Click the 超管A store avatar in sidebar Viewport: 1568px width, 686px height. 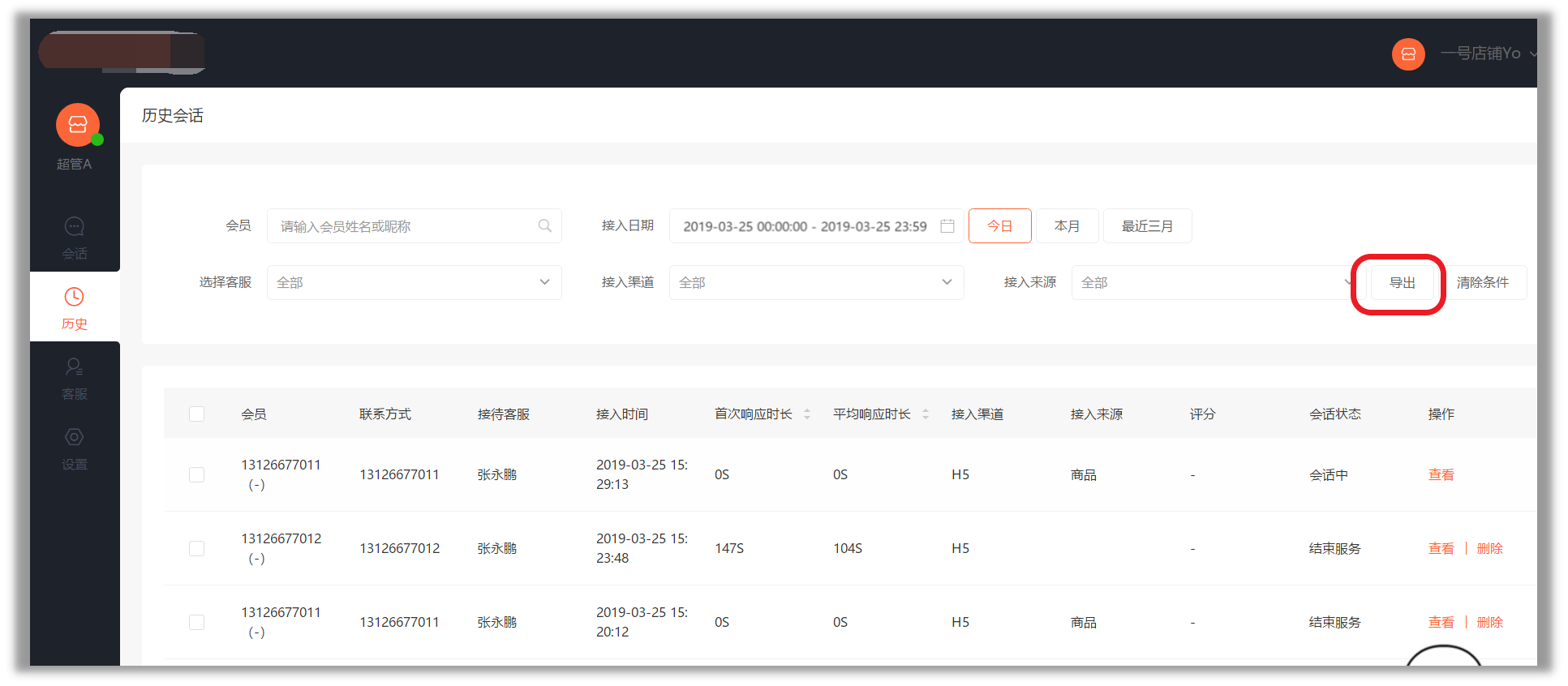(77, 125)
